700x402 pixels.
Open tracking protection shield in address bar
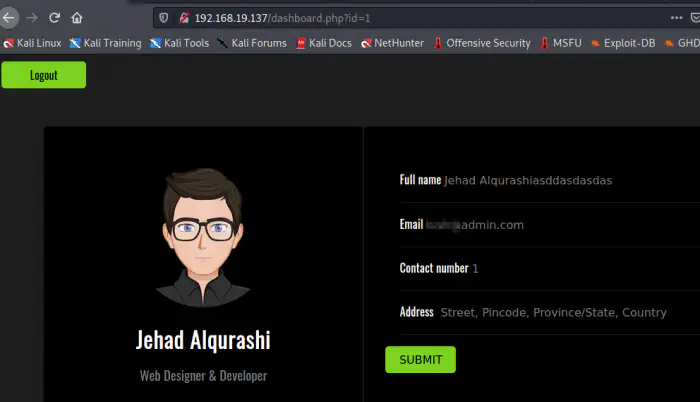[x=165, y=18]
